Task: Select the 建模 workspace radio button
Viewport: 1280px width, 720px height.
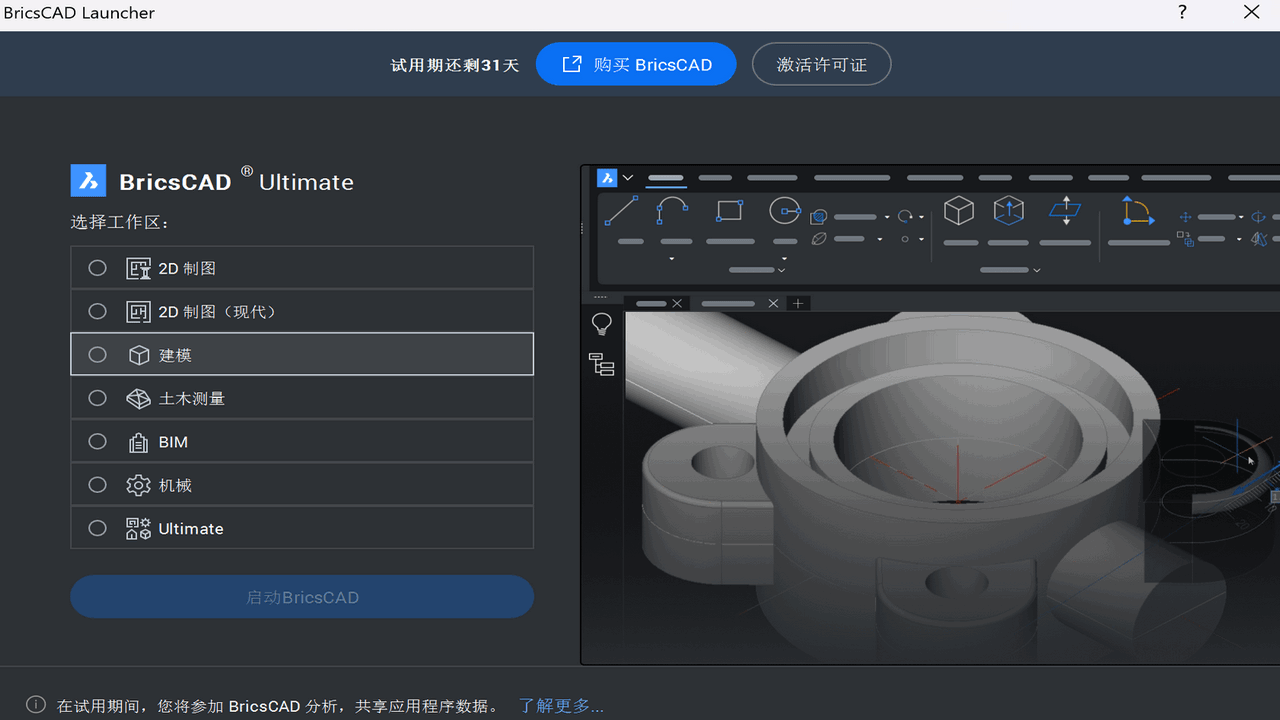Action: coord(97,354)
